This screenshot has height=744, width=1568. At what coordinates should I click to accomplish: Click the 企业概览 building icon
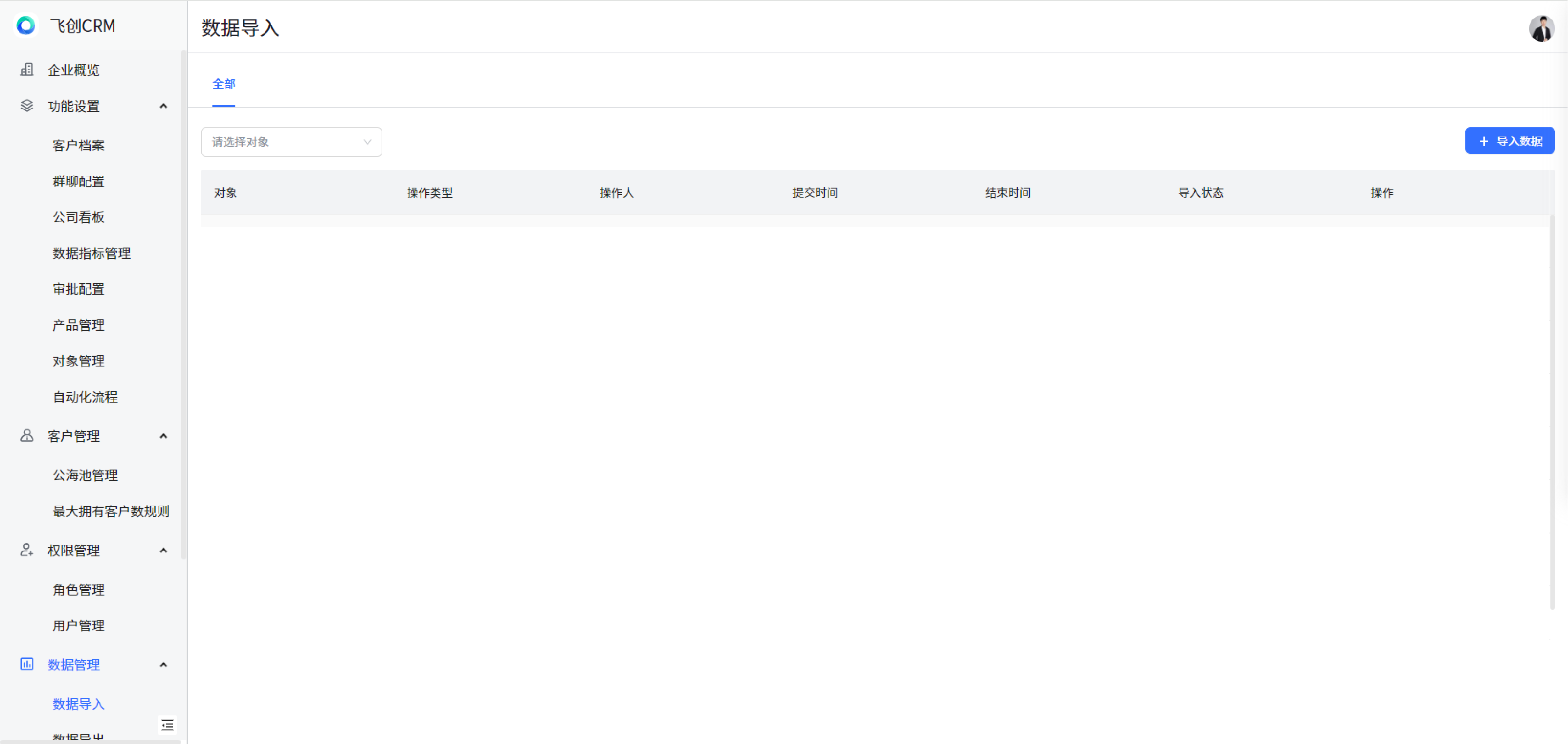pos(27,69)
